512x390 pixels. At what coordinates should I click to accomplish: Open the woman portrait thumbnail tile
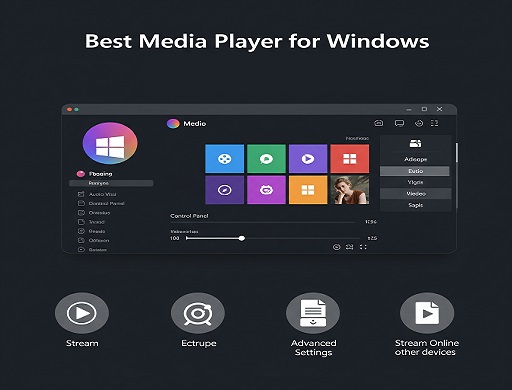(350, 190)
